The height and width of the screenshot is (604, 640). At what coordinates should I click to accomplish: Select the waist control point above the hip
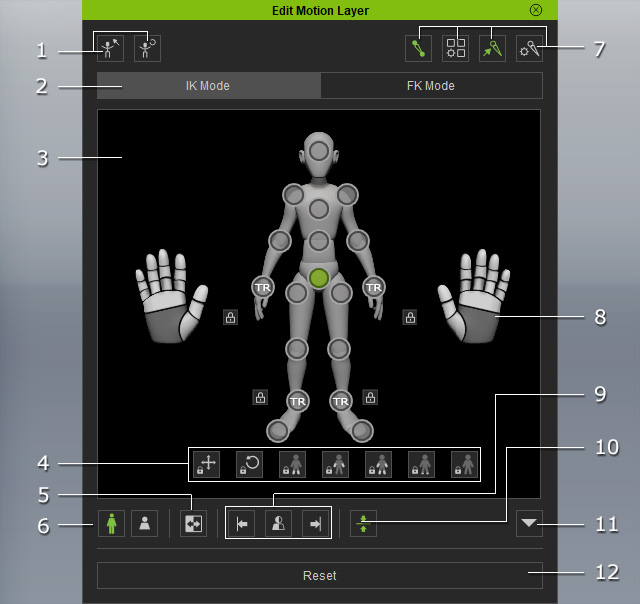pyautogui.click(x=319, y=241)
